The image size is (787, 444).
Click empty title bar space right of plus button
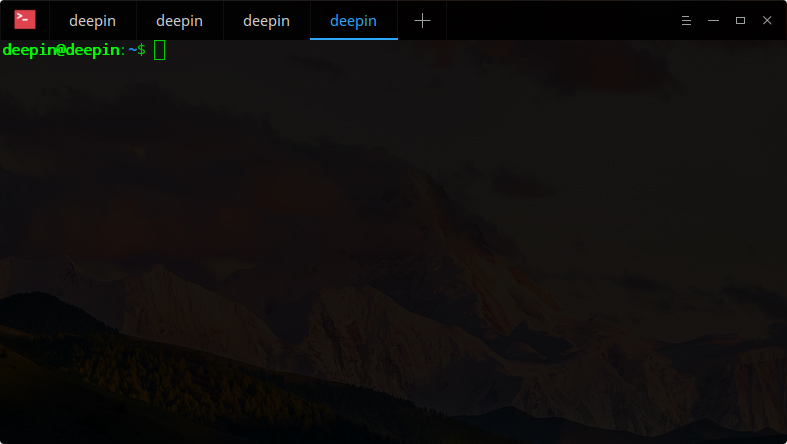[x=560, y=20]
